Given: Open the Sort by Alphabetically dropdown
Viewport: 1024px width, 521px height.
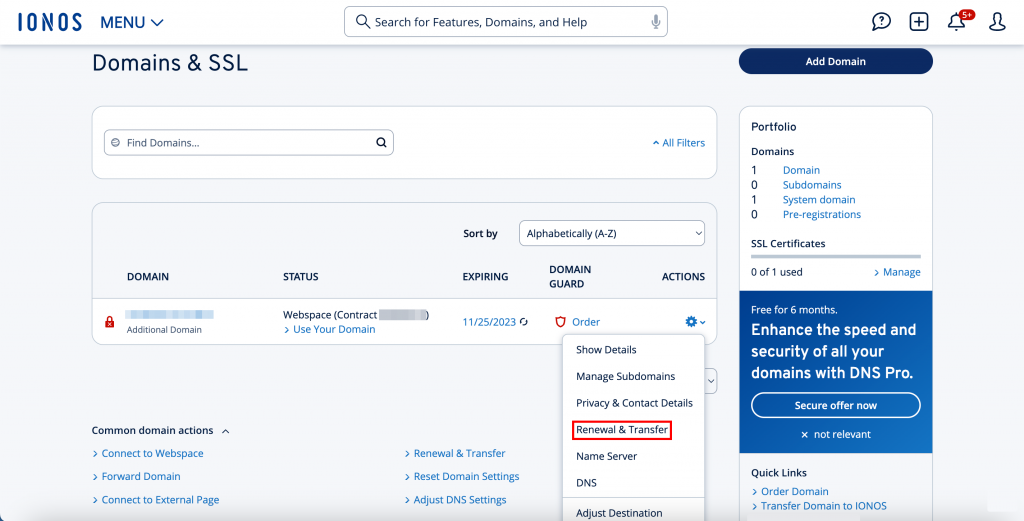Looking at the screenshot, I should (x=611, y=233).
